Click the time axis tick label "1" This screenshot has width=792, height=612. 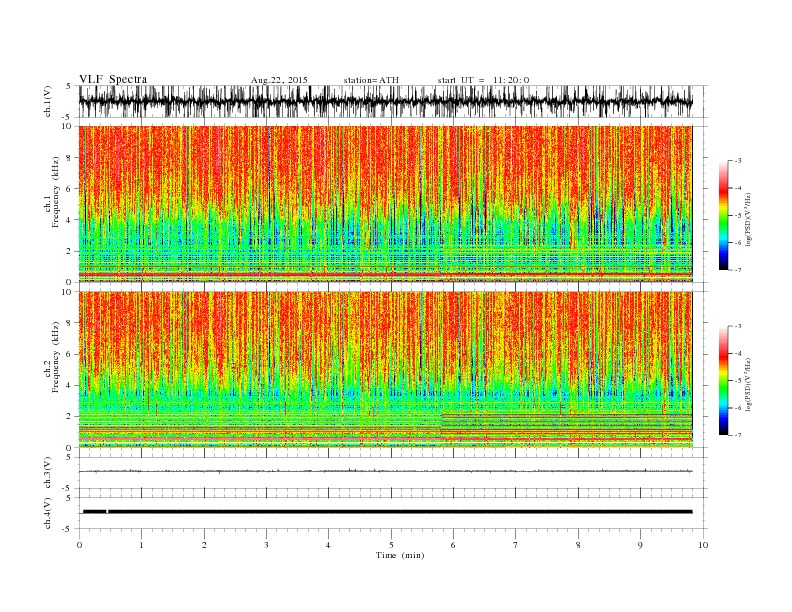[x=141, y=545]
